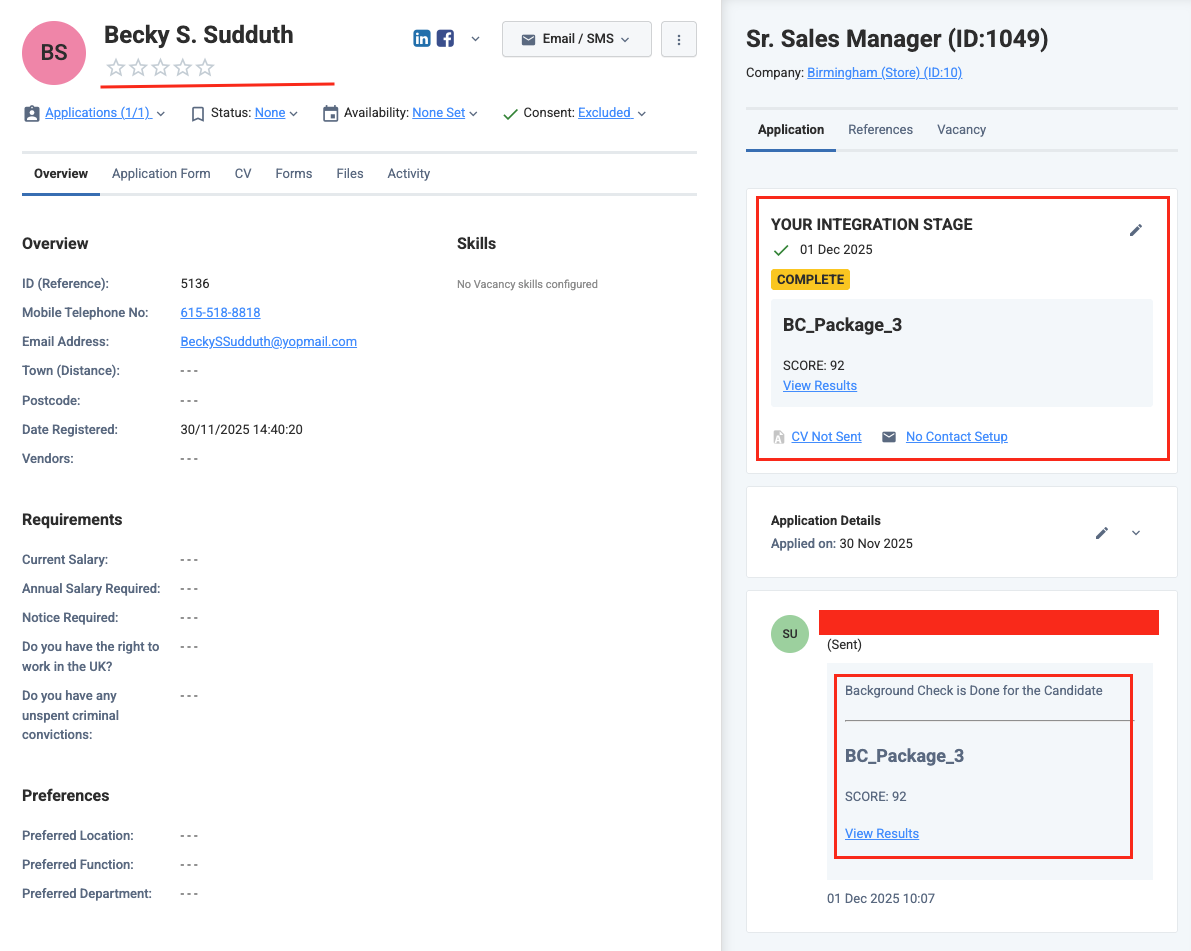Set the fifth rating star
The image size is (1191, 951).
tap(205, 68)
